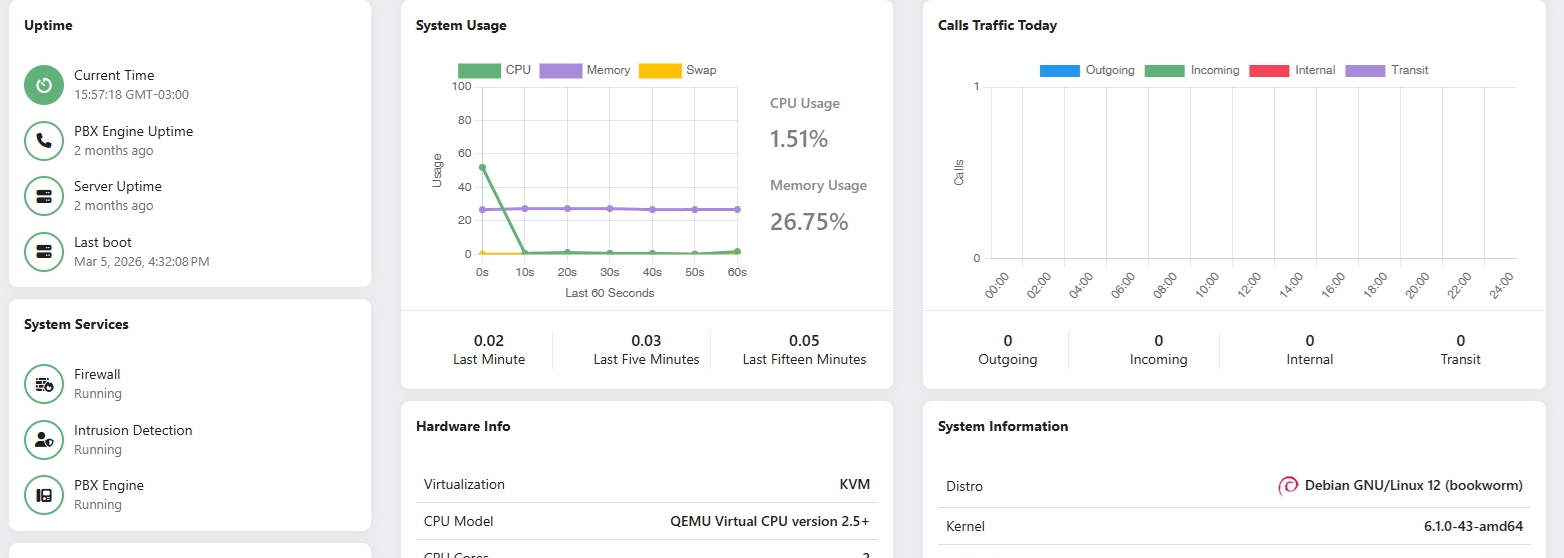
Task: Click the Firewall Running status text
Action: (x=98, y=394)
